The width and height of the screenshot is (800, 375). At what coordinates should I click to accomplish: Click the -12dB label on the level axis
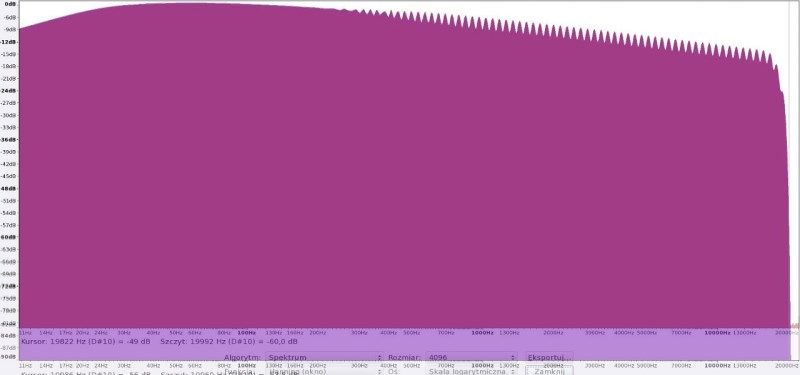coord(9,41)
